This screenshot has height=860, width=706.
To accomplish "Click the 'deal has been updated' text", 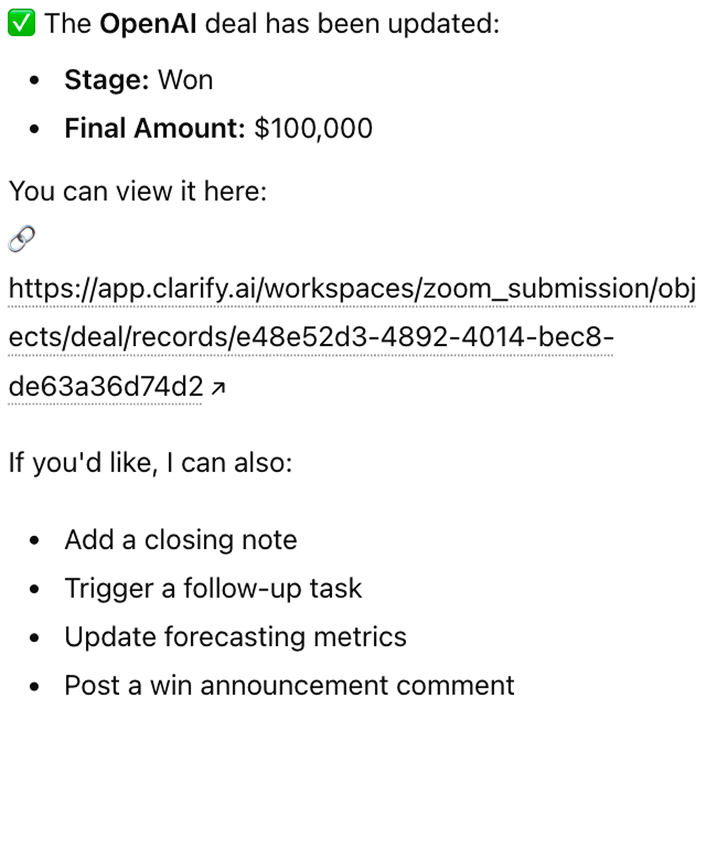I will (351, 24).
